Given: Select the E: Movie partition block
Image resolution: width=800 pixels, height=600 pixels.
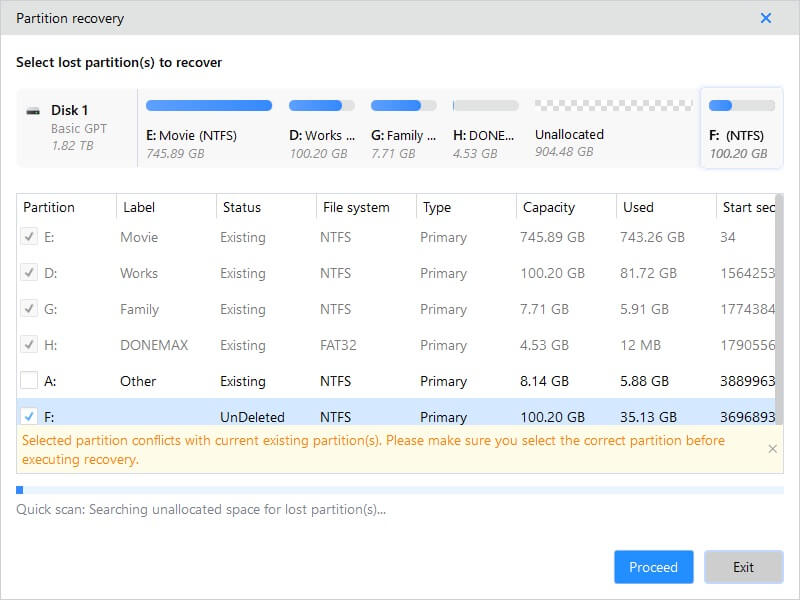Looking at the screenshot, I should tap(209, 129).
